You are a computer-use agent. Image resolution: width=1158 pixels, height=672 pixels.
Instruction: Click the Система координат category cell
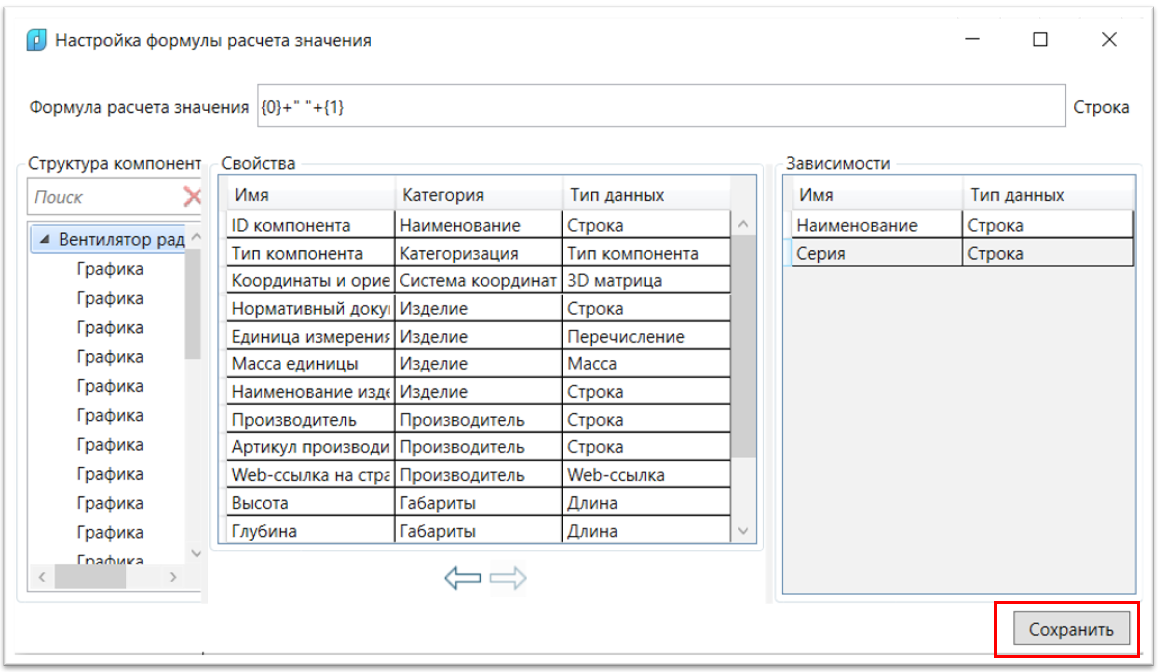point(479,281)
